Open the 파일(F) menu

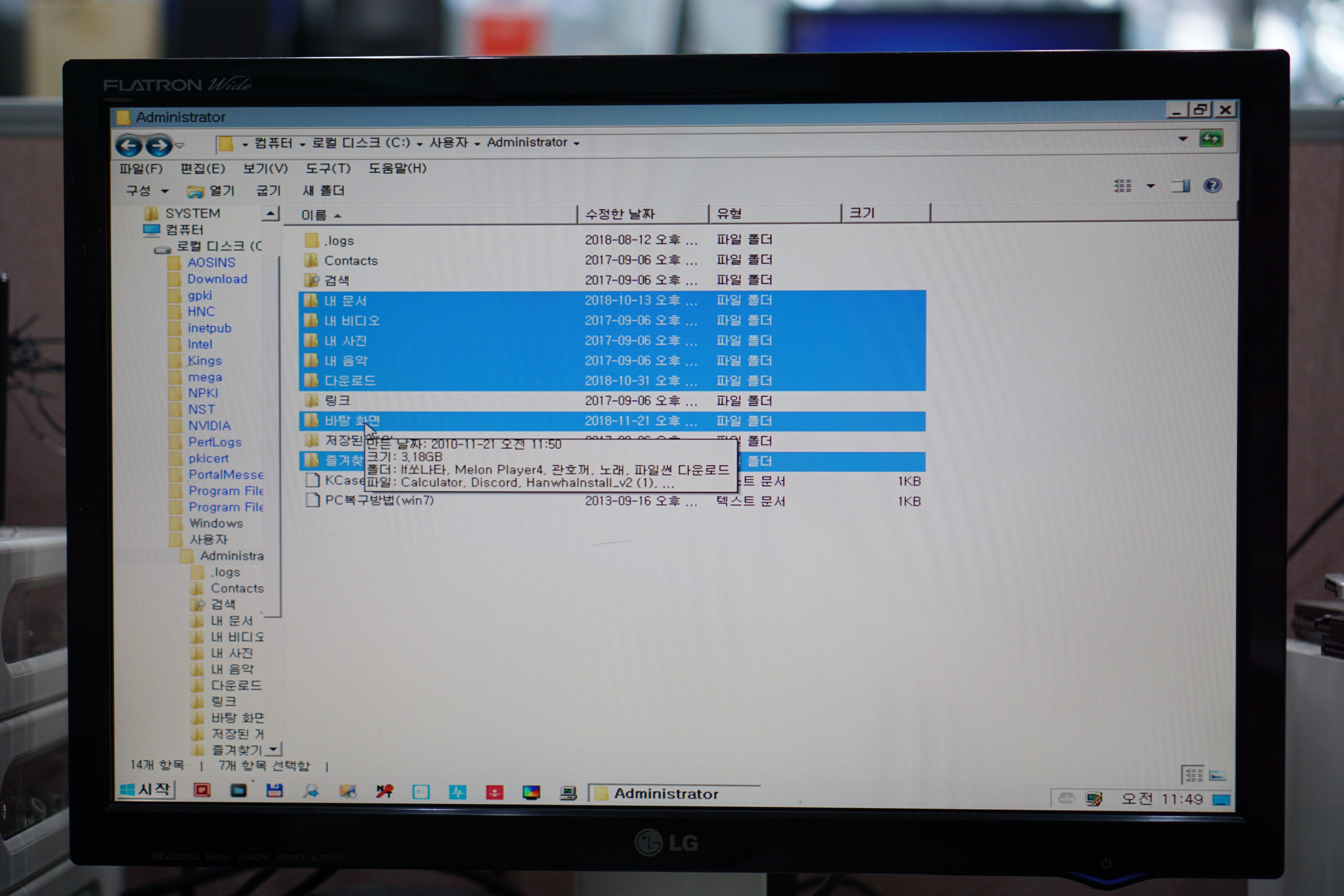[x=141, y=169]
